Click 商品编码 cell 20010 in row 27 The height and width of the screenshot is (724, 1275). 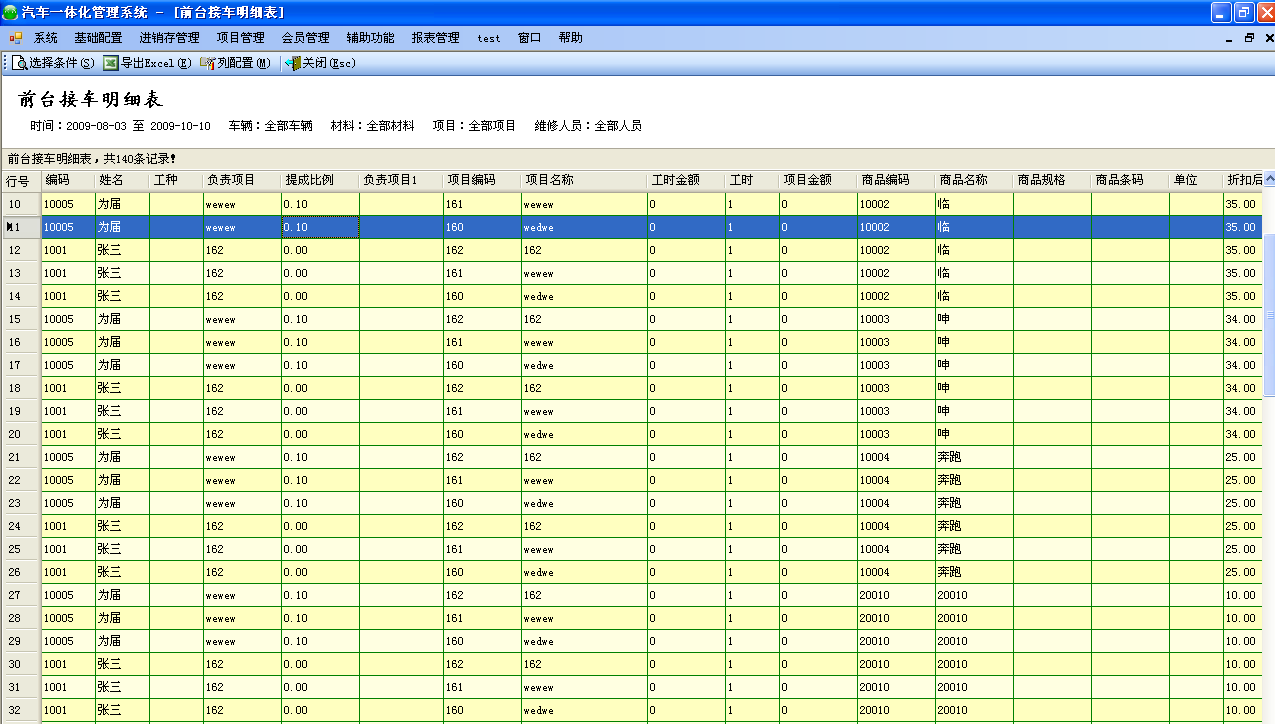pos(896,595)
